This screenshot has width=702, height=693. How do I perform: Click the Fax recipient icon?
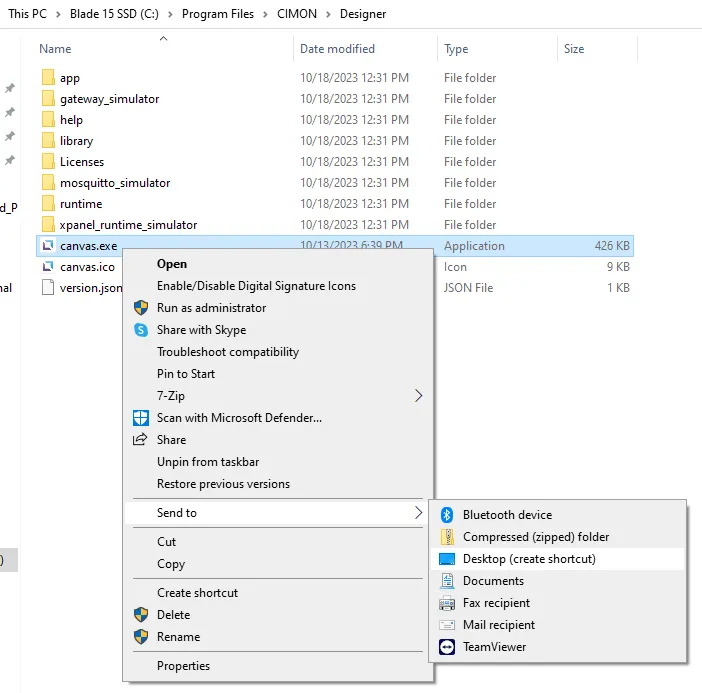pos(447,603)
